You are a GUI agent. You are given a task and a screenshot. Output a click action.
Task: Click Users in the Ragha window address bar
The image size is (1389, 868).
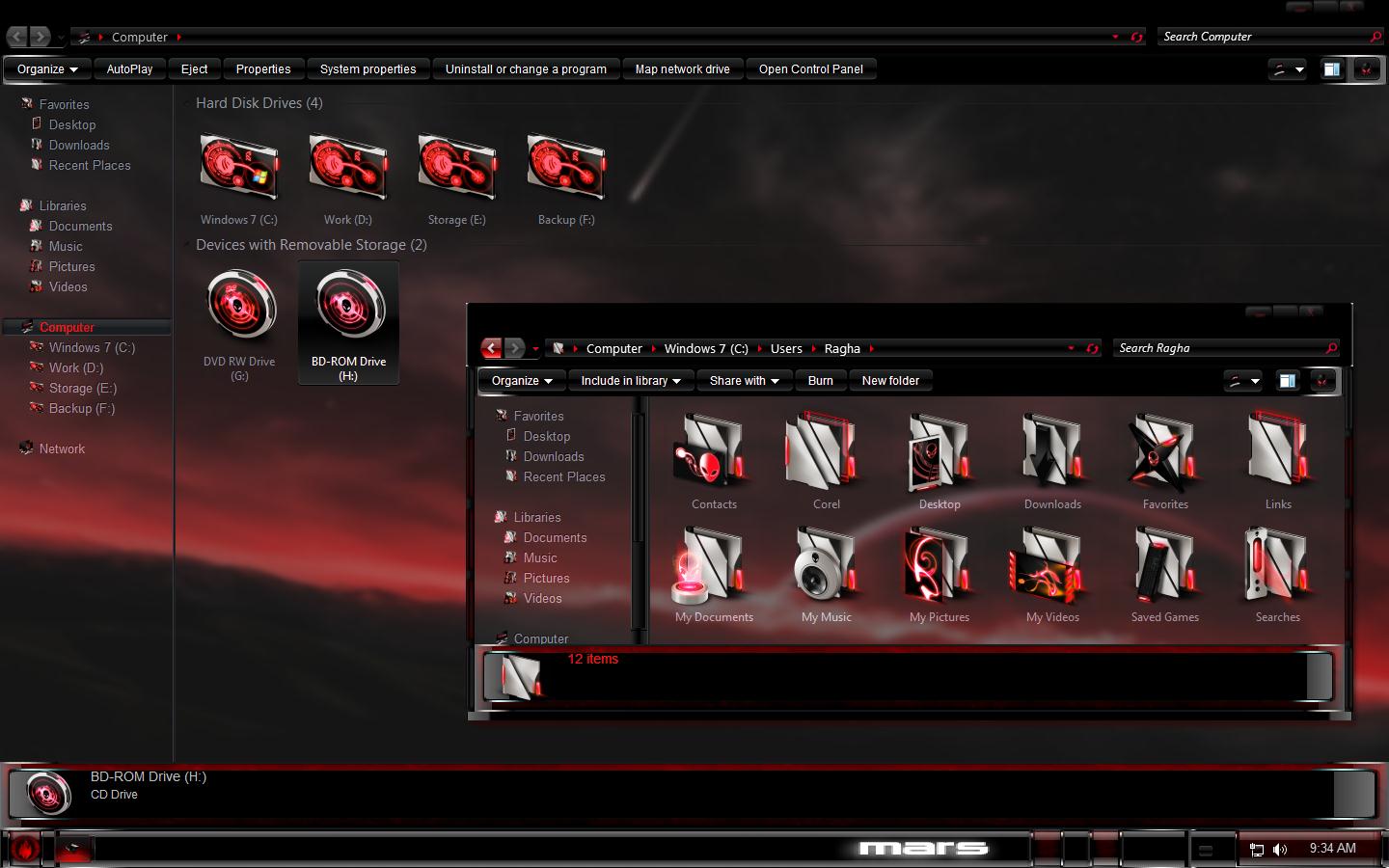[786, 348]
